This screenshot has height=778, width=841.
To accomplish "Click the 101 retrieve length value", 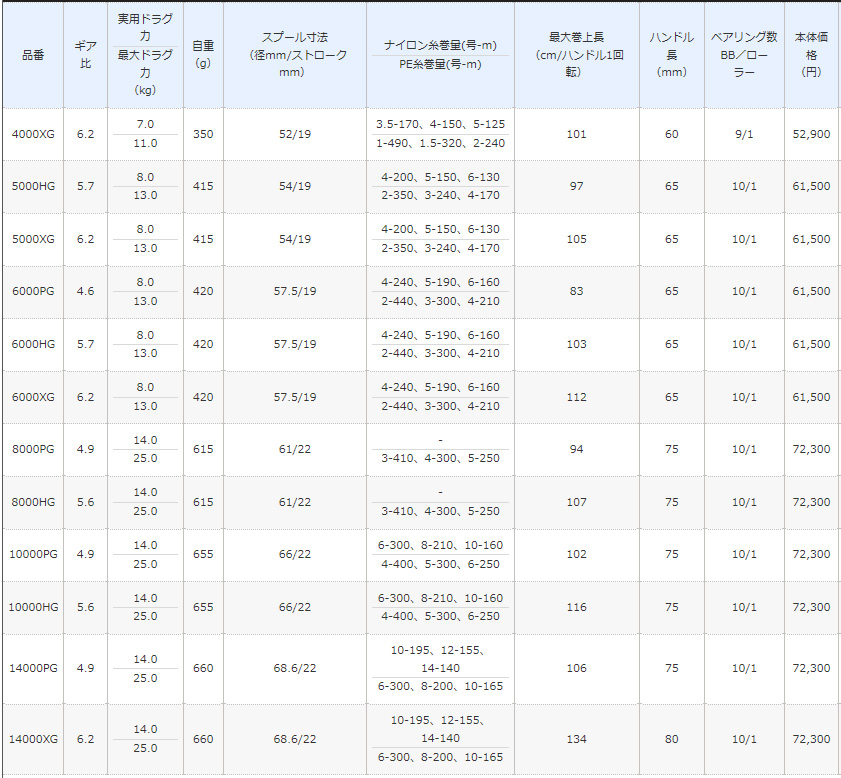I will [x=577, y=134].
